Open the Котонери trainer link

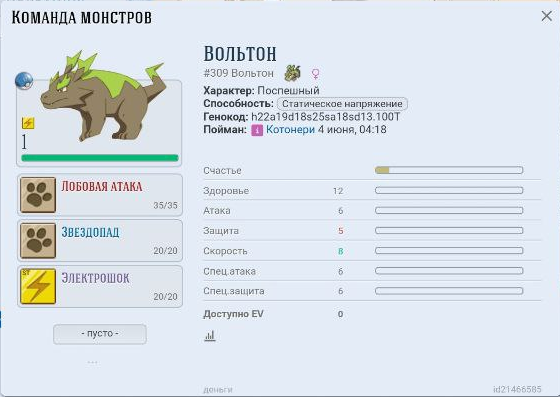pos(290,130)
